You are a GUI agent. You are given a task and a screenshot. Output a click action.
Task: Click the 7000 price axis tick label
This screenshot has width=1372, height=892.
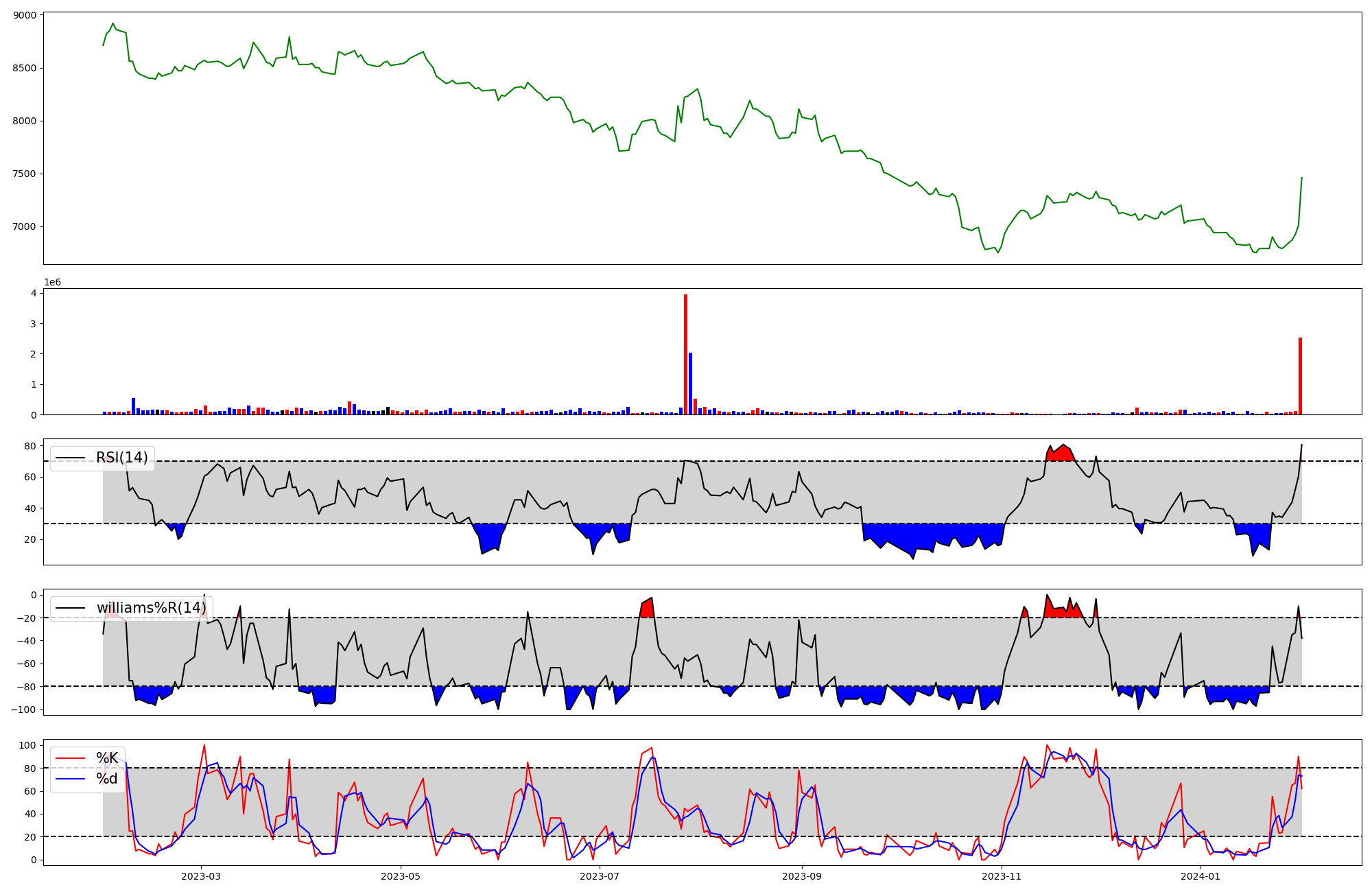25,227
